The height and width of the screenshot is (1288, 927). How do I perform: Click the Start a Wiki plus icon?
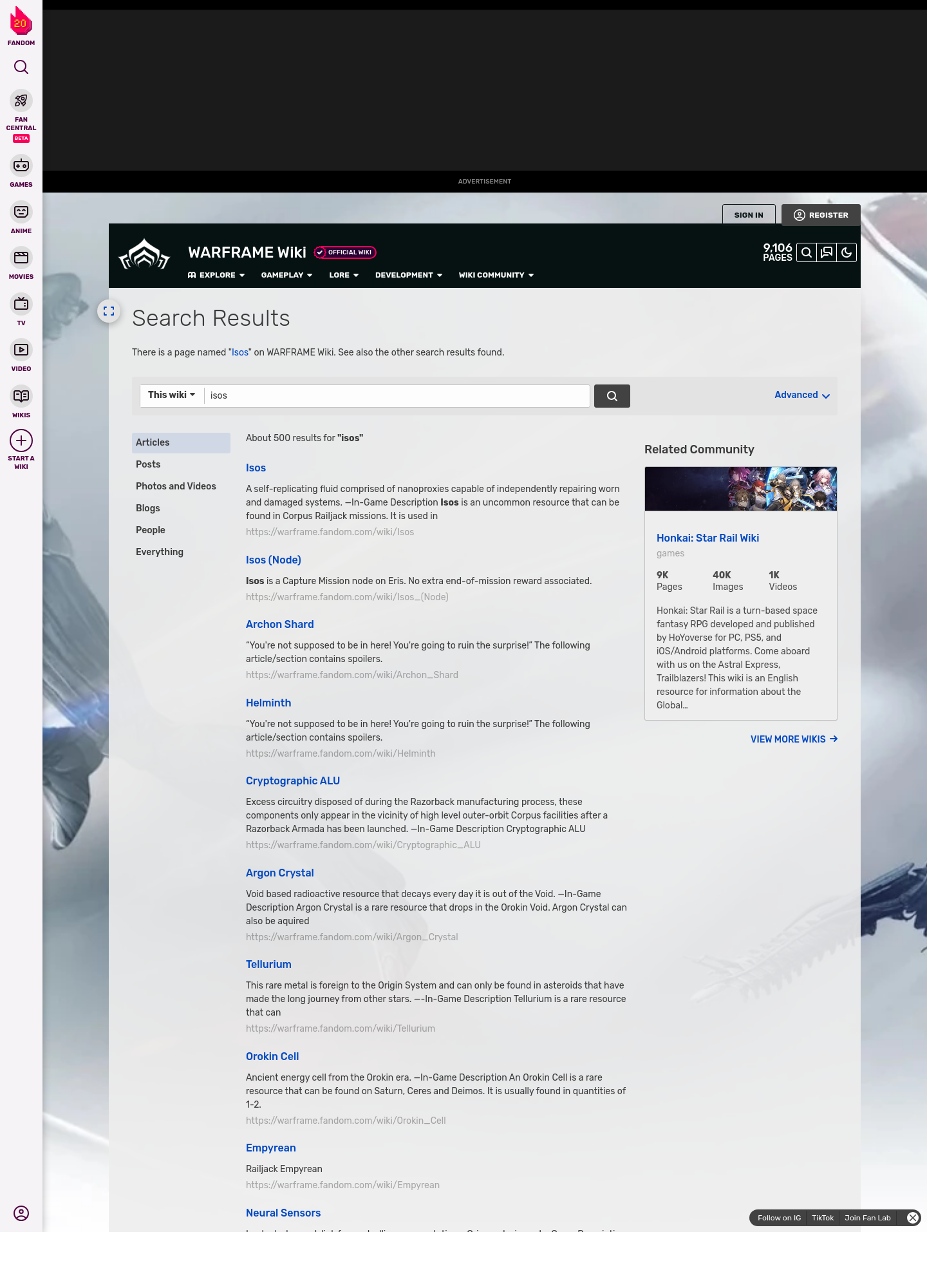pyautogui.click(x=21, y=440)
